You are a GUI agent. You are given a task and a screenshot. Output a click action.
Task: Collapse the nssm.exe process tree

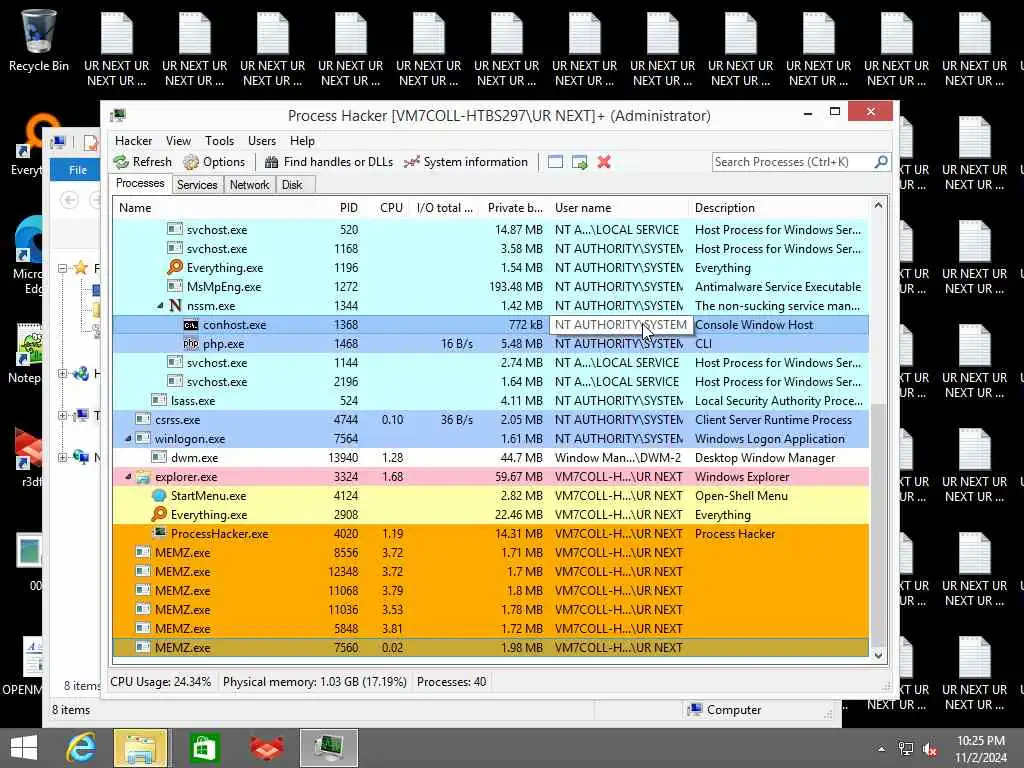pos(160,306)
